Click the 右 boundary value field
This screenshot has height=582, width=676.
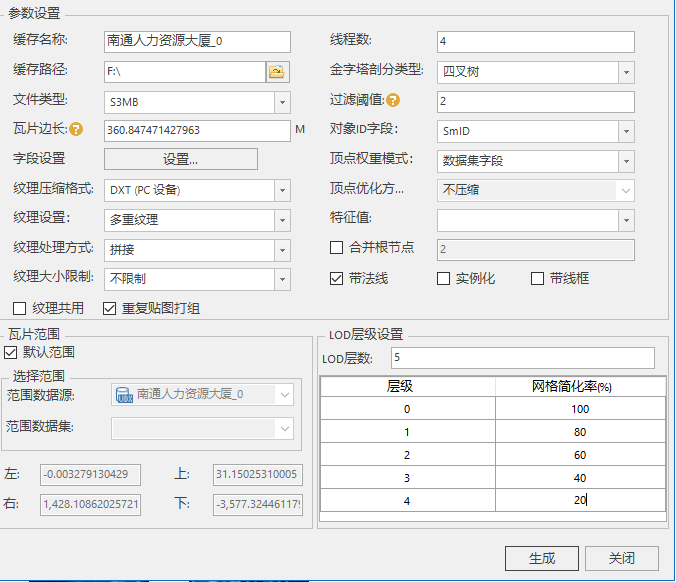click(x=90, y=504)
